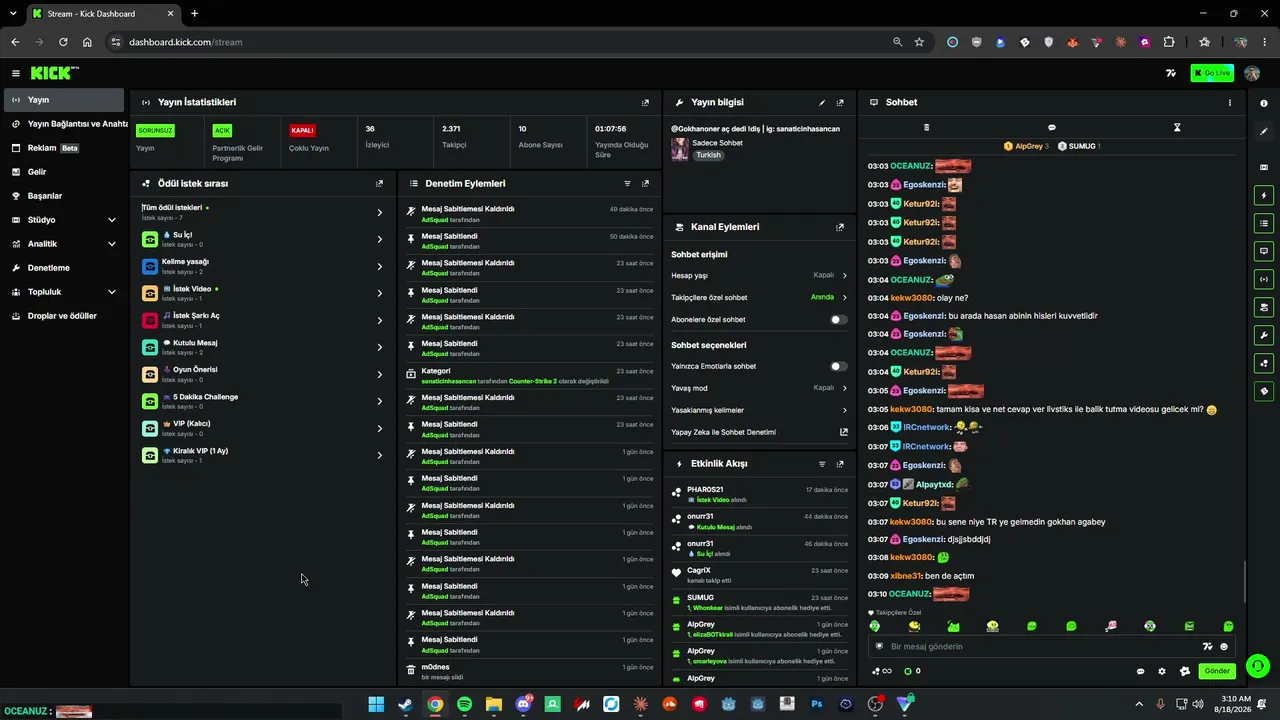Open Steam from the taskbar

[405, 704]
